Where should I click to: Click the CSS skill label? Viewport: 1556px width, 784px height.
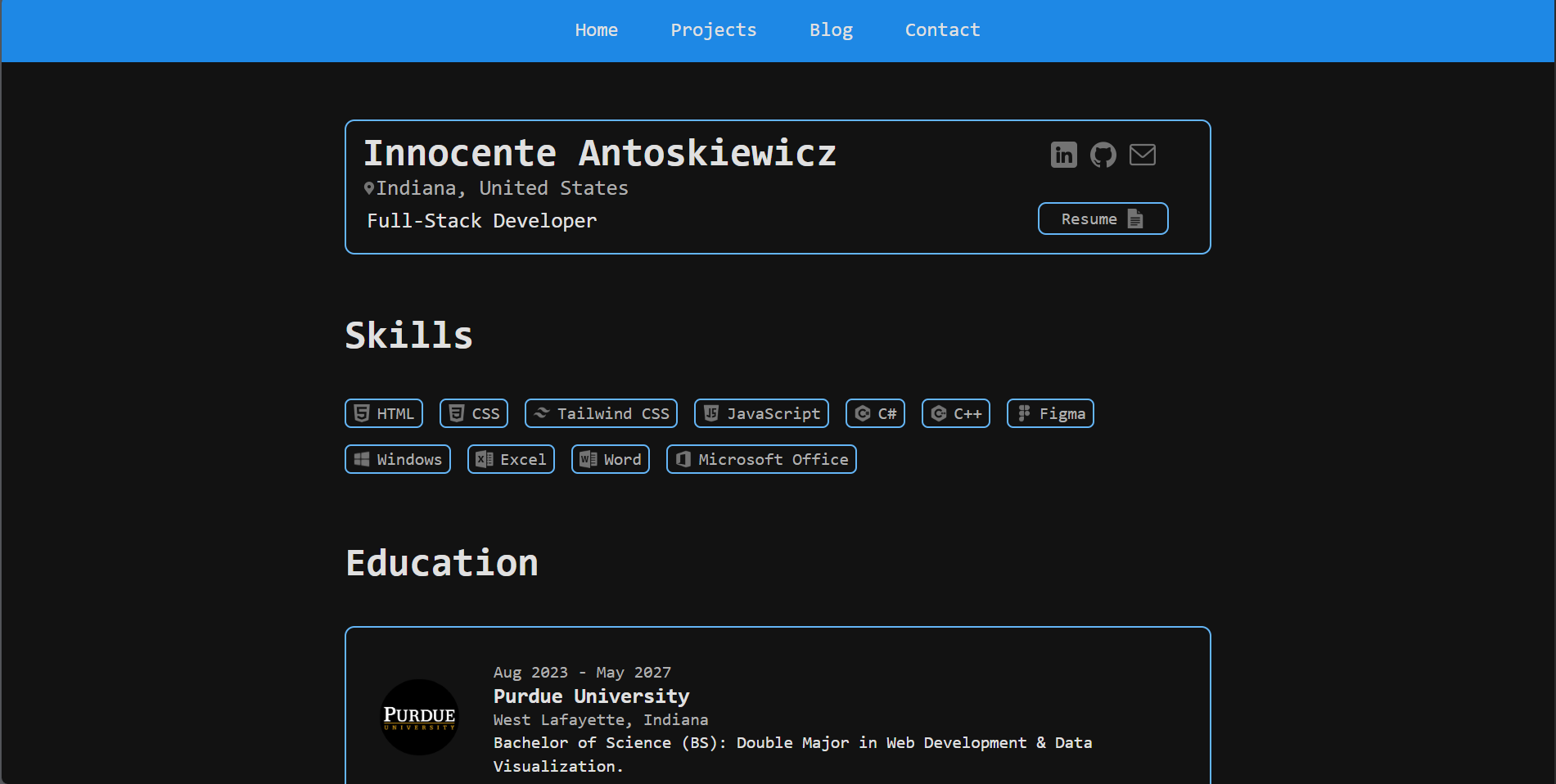click(486, 414)
